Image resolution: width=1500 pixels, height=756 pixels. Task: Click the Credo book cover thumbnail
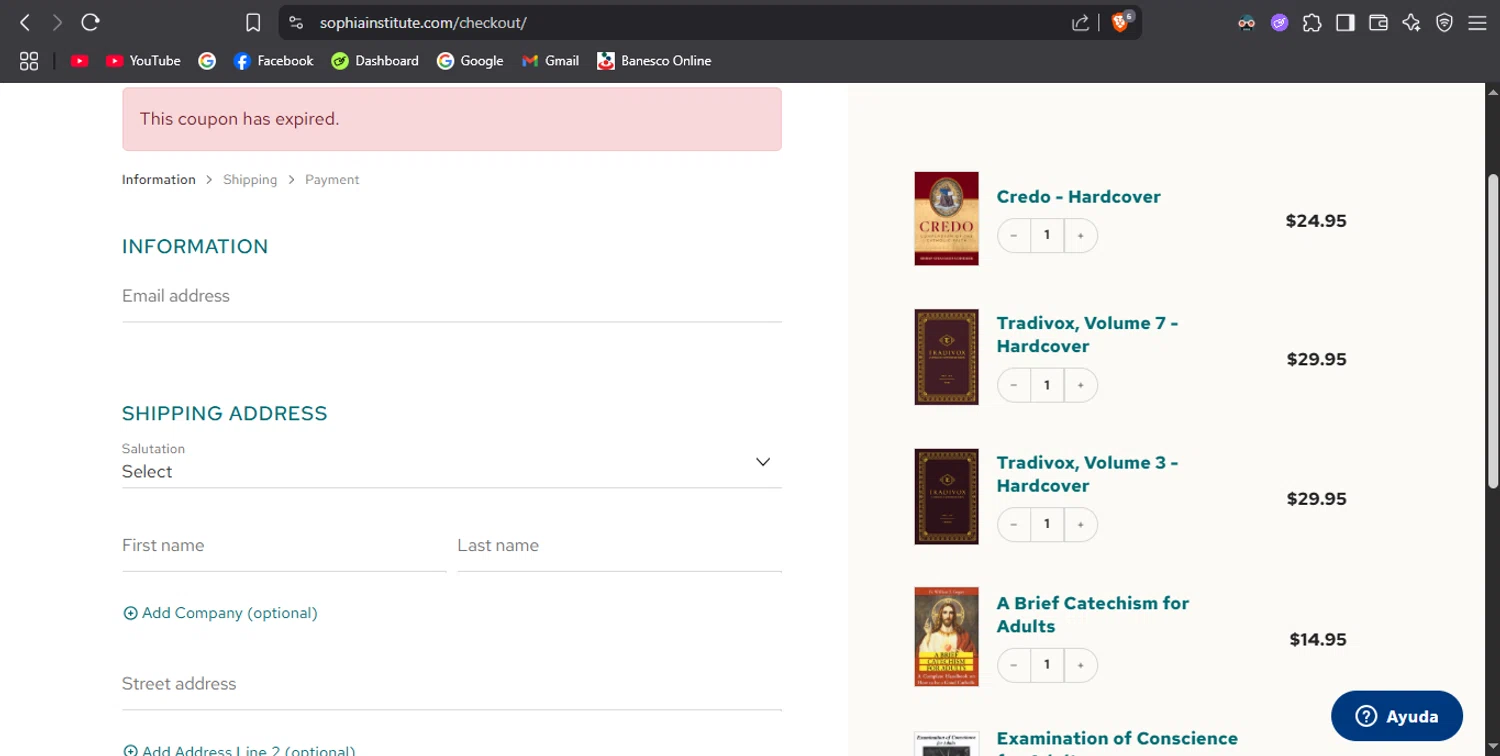tap(946, 219)
